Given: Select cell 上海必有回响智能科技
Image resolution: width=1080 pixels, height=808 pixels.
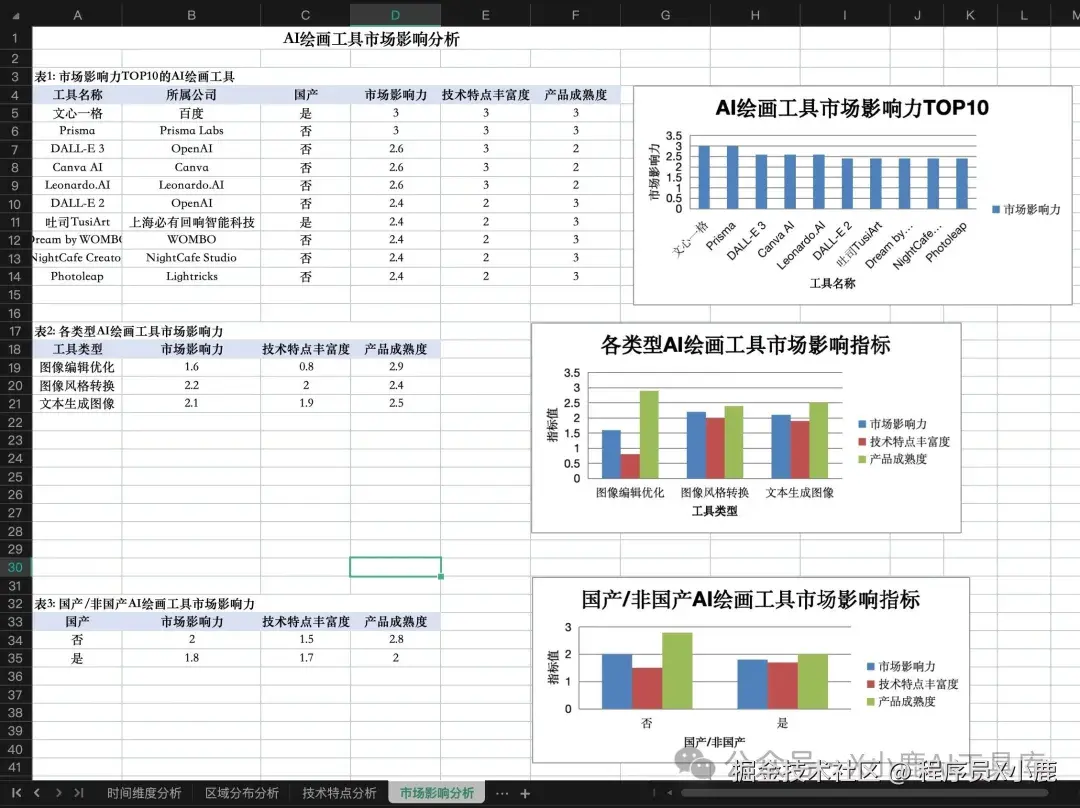Looking at the screenshot, I should tap(191, 222).
